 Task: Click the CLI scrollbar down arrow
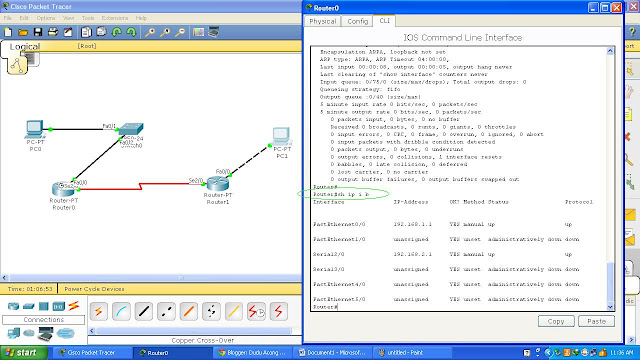tap(610, 307)
